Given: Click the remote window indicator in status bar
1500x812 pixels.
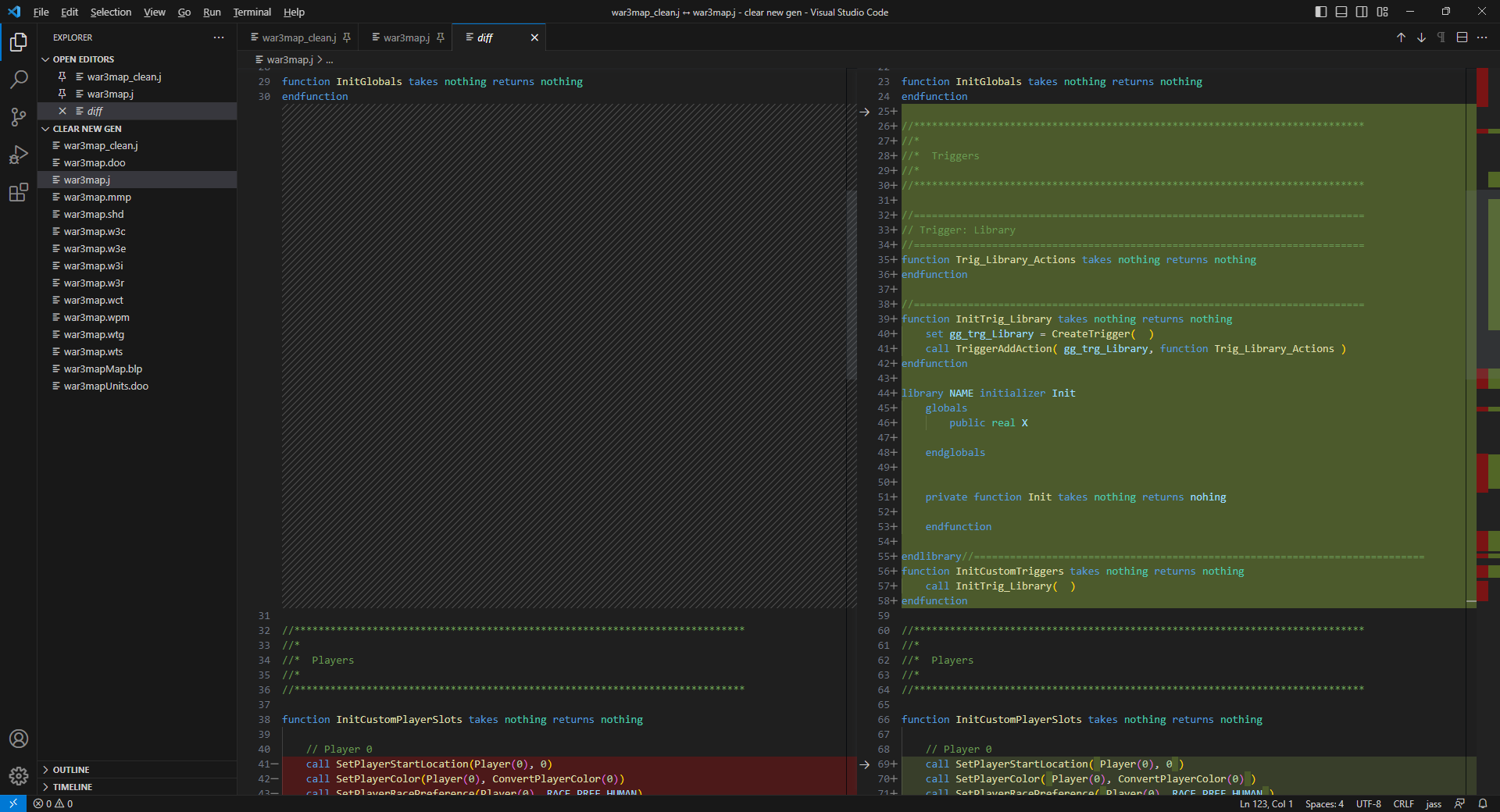Looking at the screenshot, I should pos(13,803).
